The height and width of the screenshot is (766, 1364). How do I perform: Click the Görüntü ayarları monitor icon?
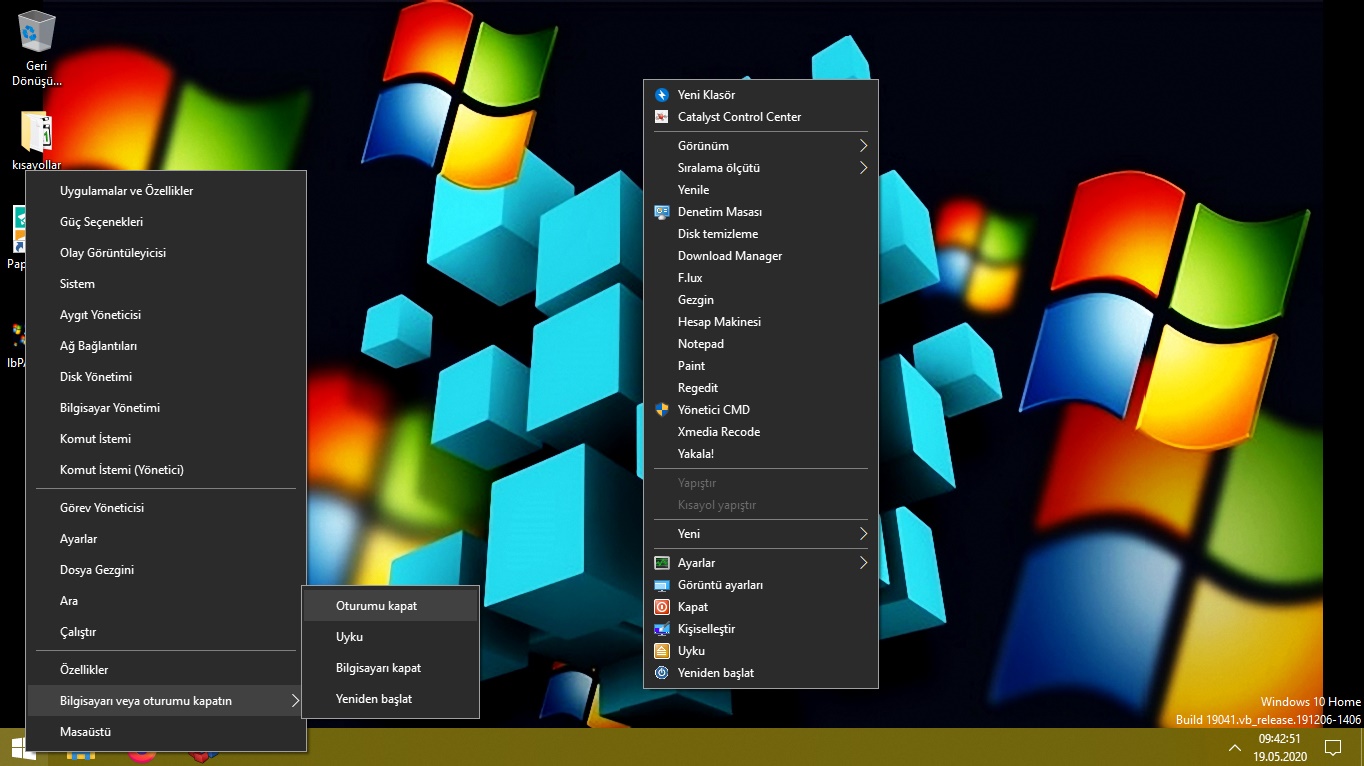661,585
